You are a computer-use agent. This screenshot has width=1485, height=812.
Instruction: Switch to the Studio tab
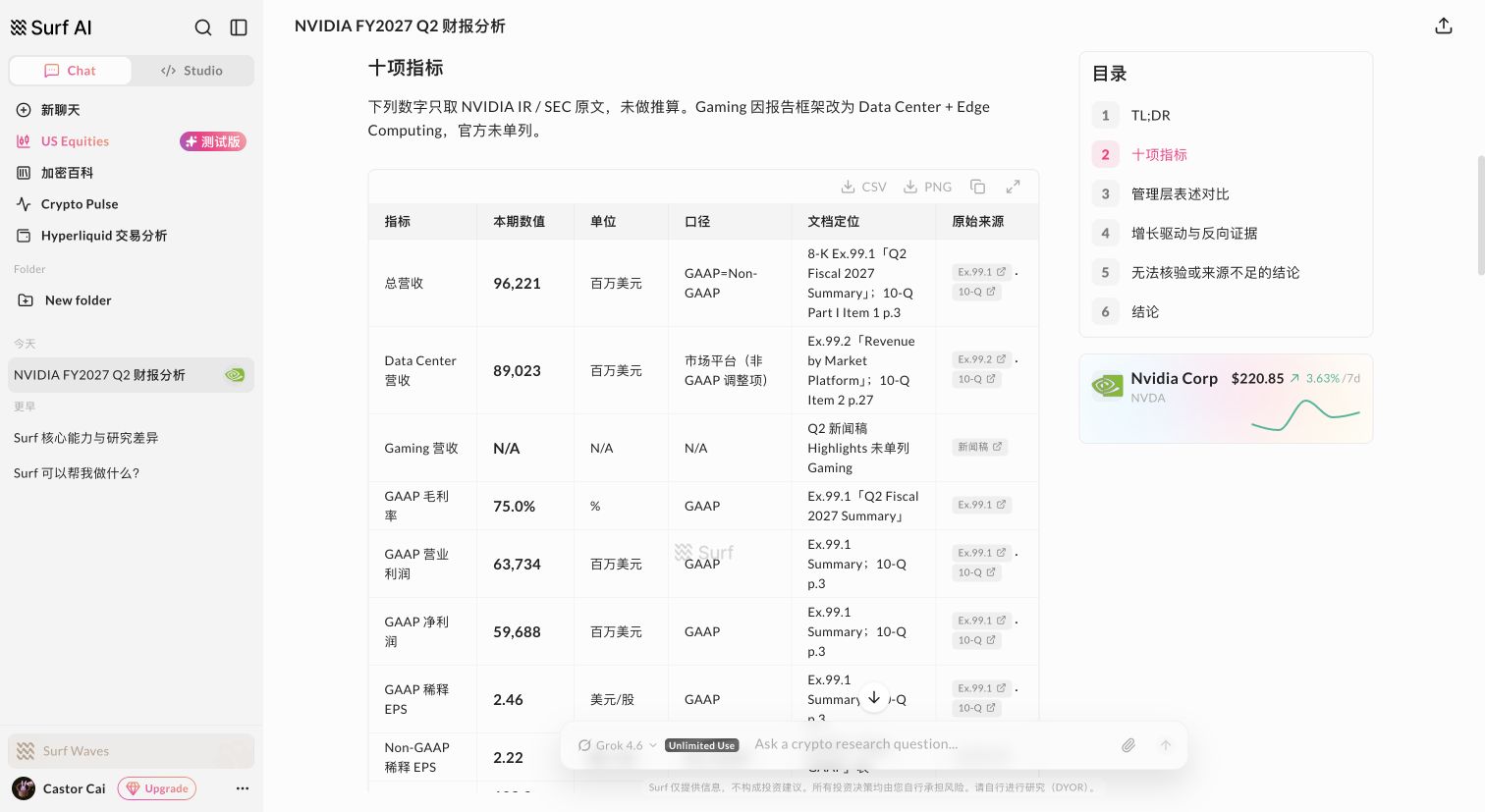(x=192, y=71)
